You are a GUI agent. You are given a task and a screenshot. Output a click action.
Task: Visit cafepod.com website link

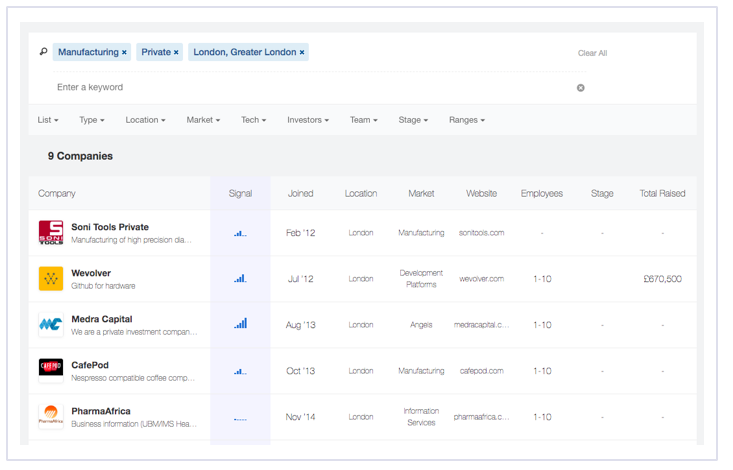(481, 371)
